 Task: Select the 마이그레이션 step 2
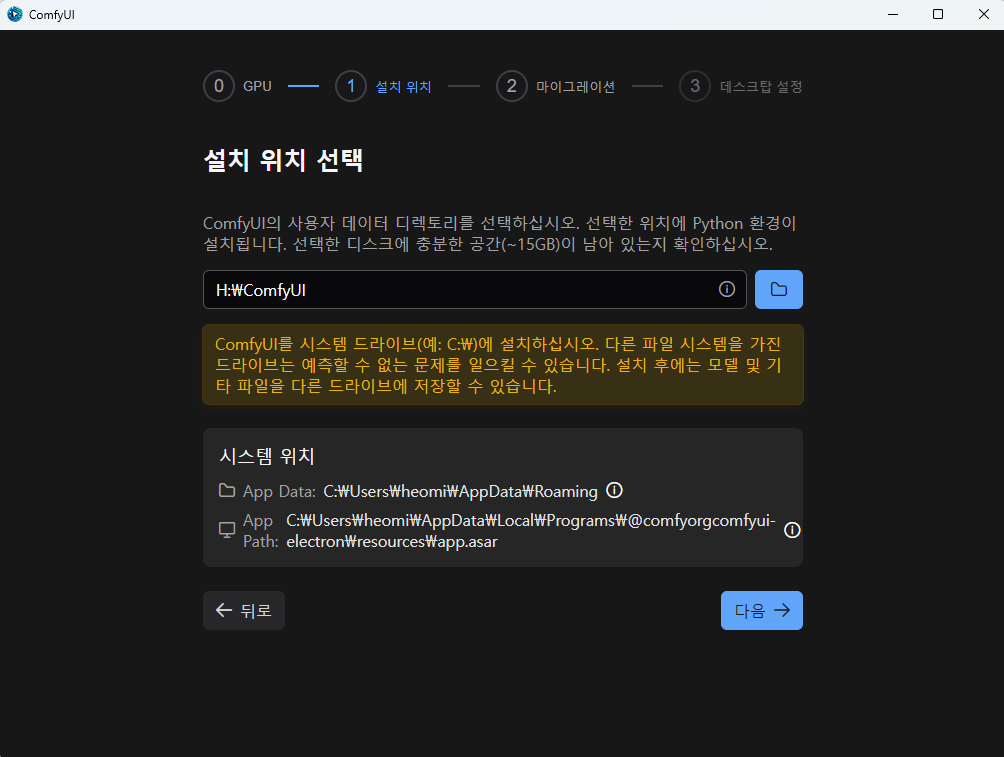pos(556,86)
